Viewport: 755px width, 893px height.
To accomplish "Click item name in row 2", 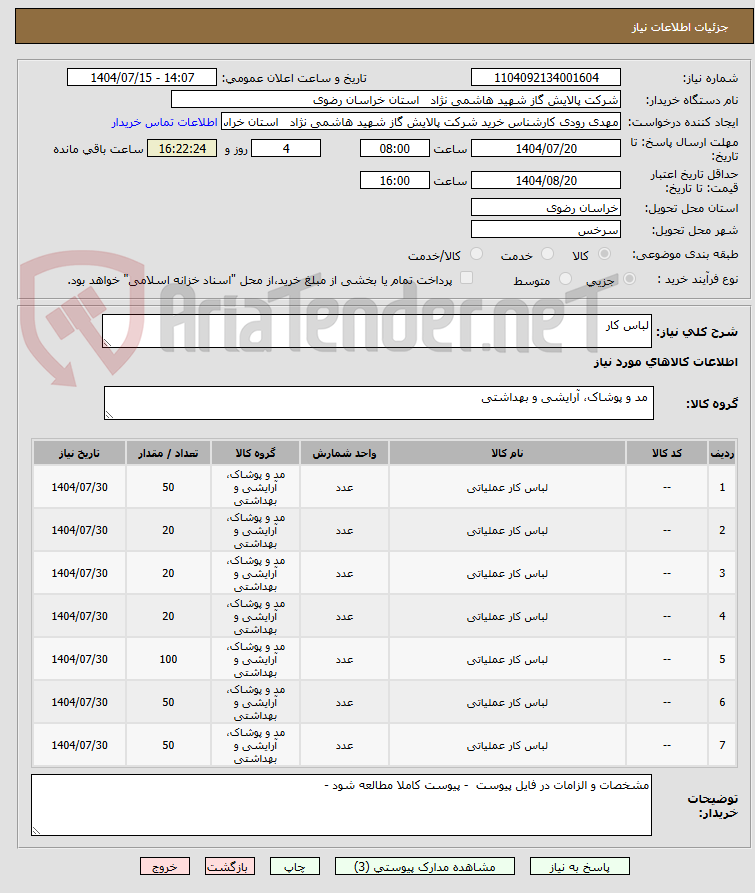I will [507, 531].
